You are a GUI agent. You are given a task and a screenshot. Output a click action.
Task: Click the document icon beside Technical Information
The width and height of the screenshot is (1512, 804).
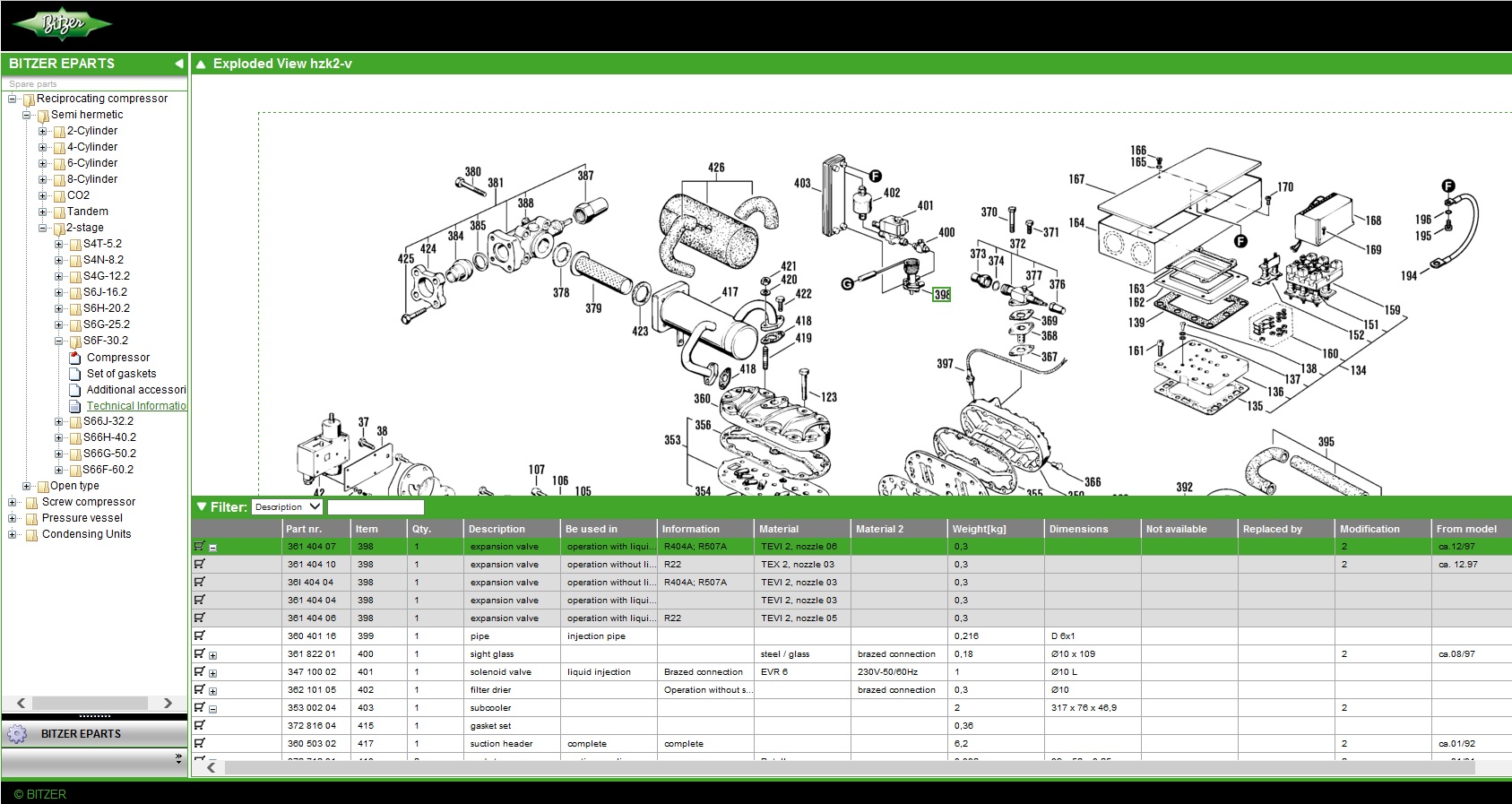[75, 406]
